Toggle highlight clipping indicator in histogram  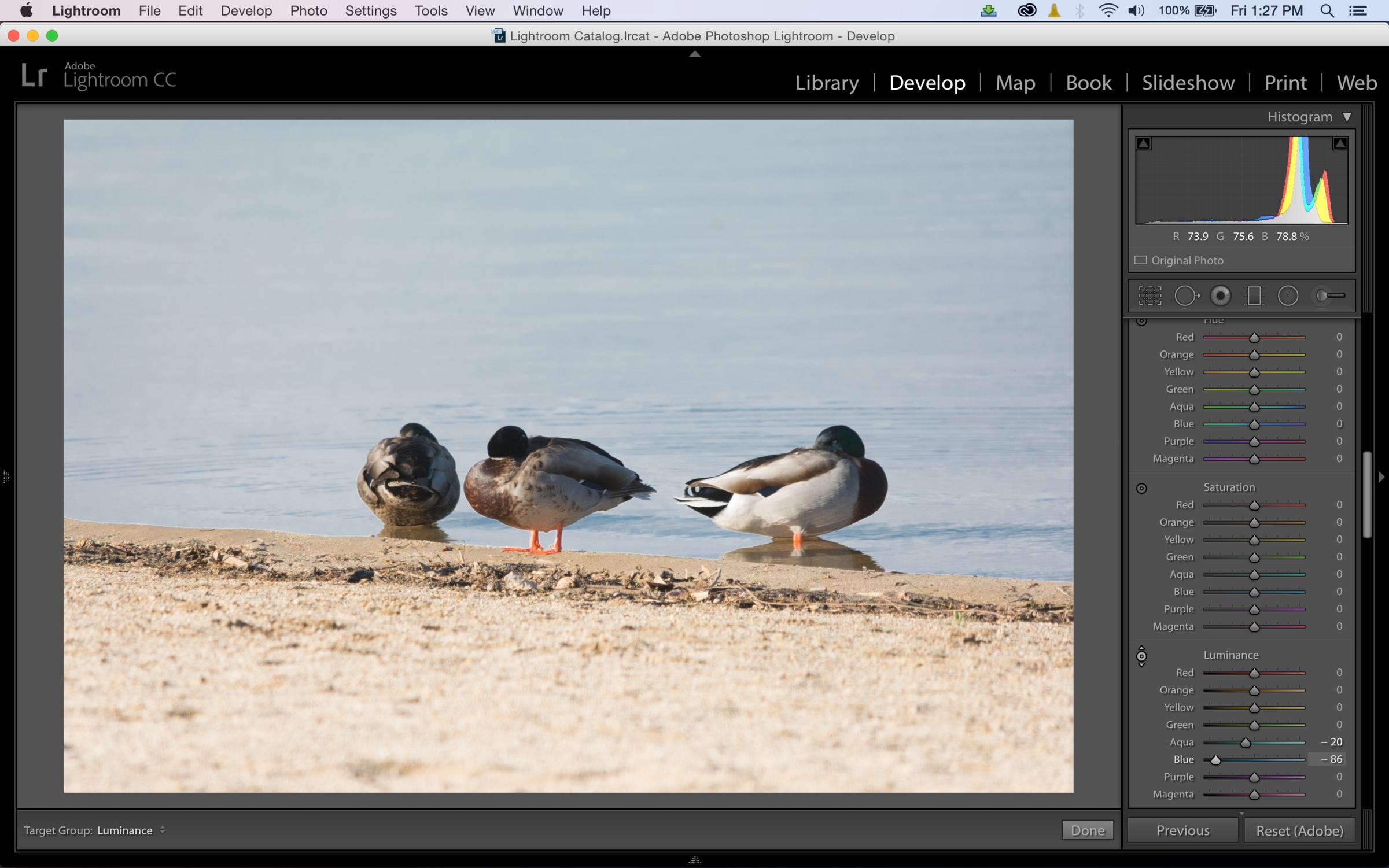pos(1339,143)
